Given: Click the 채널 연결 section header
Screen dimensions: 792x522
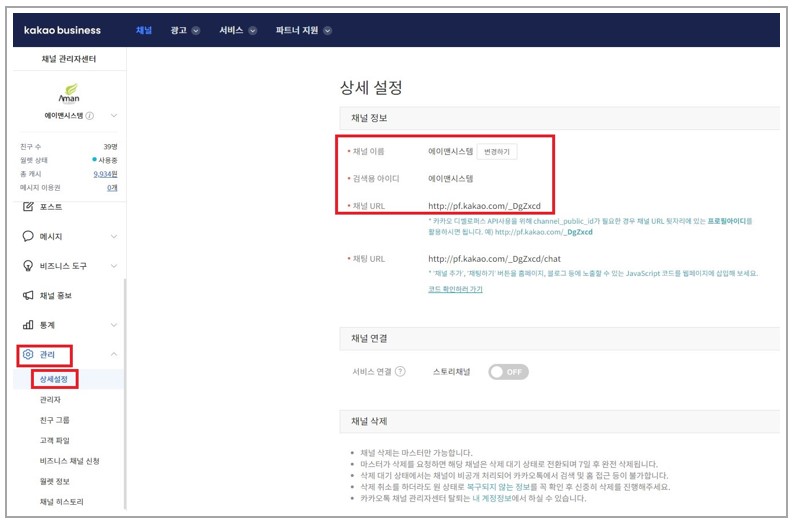Looking at the screenshot, I should 559,339.
